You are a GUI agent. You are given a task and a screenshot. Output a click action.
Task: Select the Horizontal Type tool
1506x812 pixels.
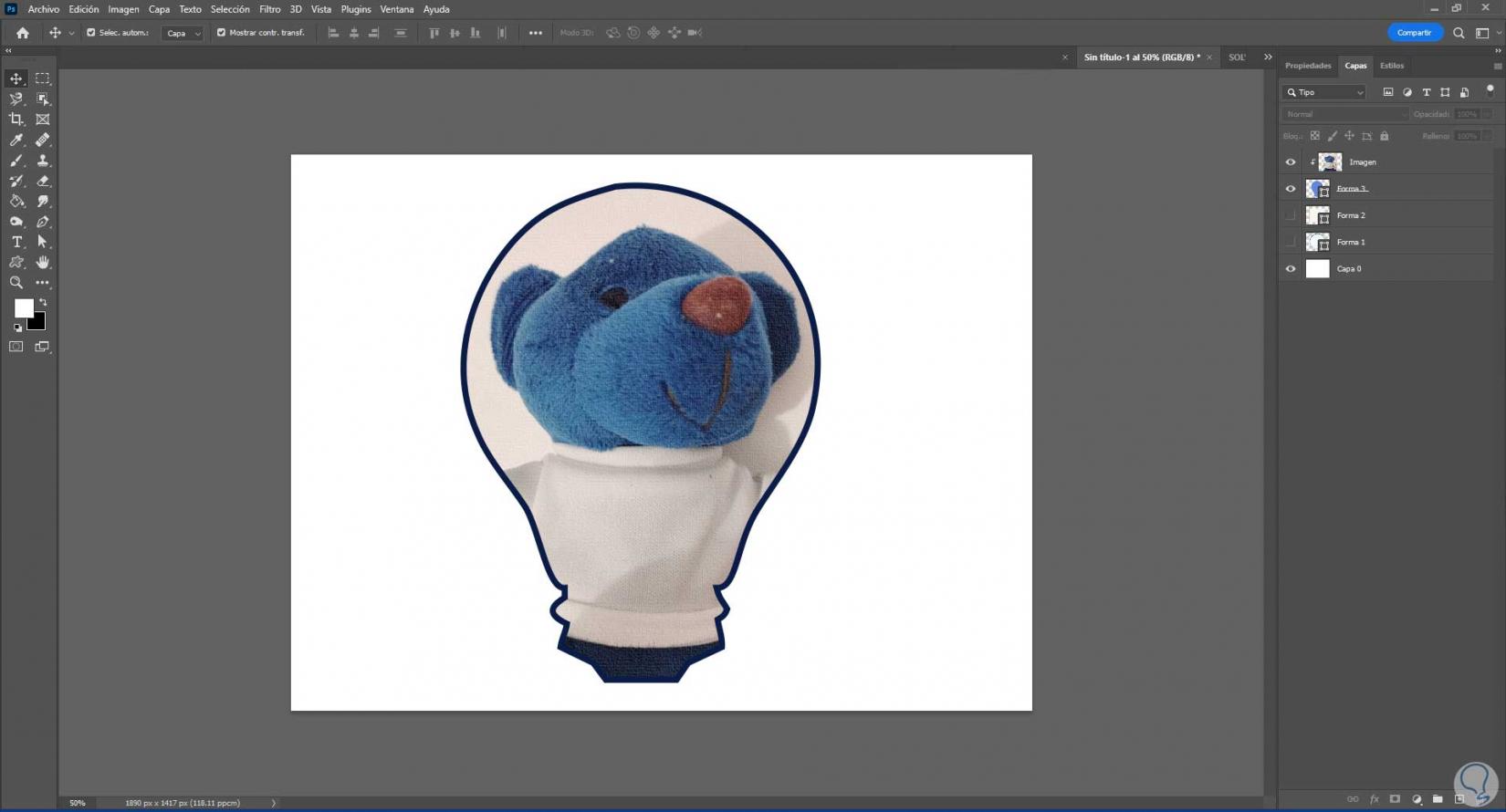pos(16,242)
